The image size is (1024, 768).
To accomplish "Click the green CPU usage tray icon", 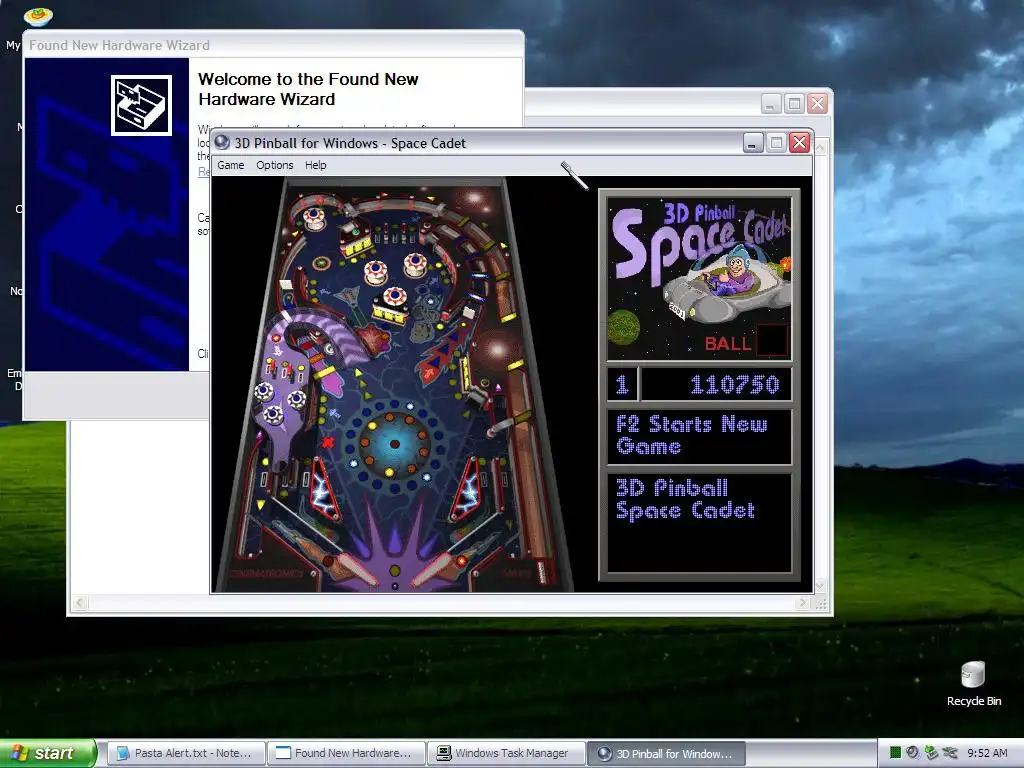I will tap(895, 753).
